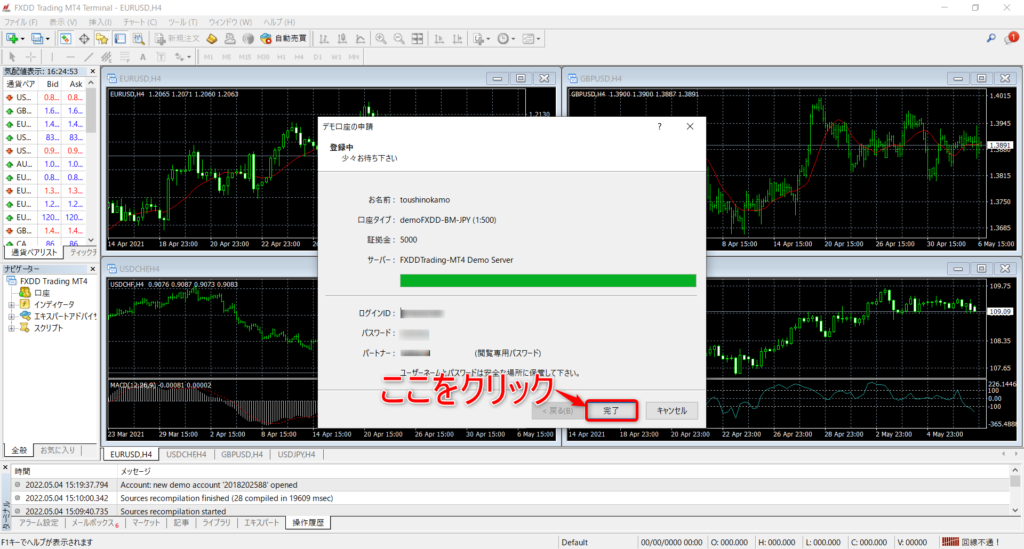Open the Profiles toolbar icon
Viewport: 1024px width, 549px height.
click(37, 39)
